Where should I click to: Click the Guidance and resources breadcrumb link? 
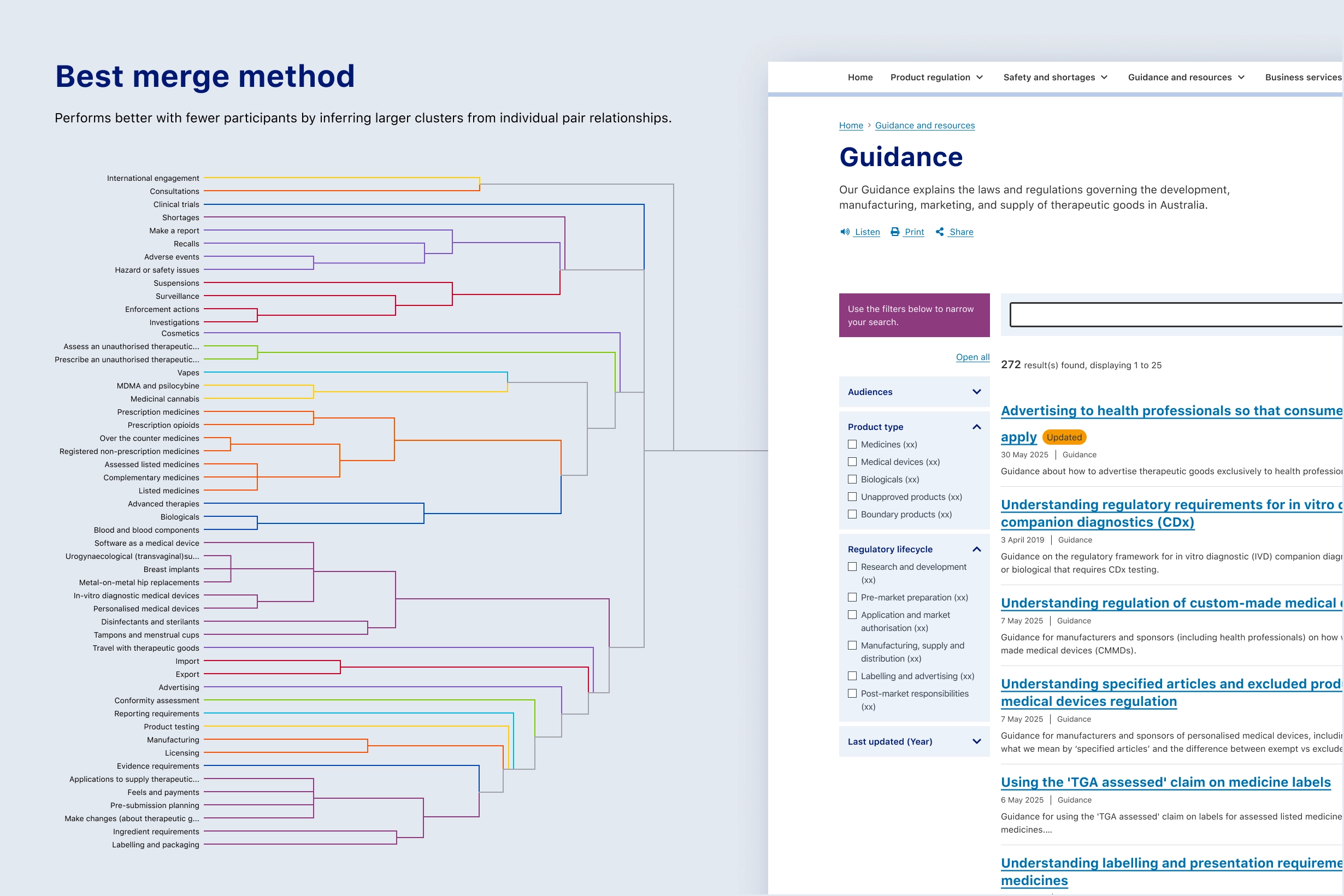click(x=924, y=126)
